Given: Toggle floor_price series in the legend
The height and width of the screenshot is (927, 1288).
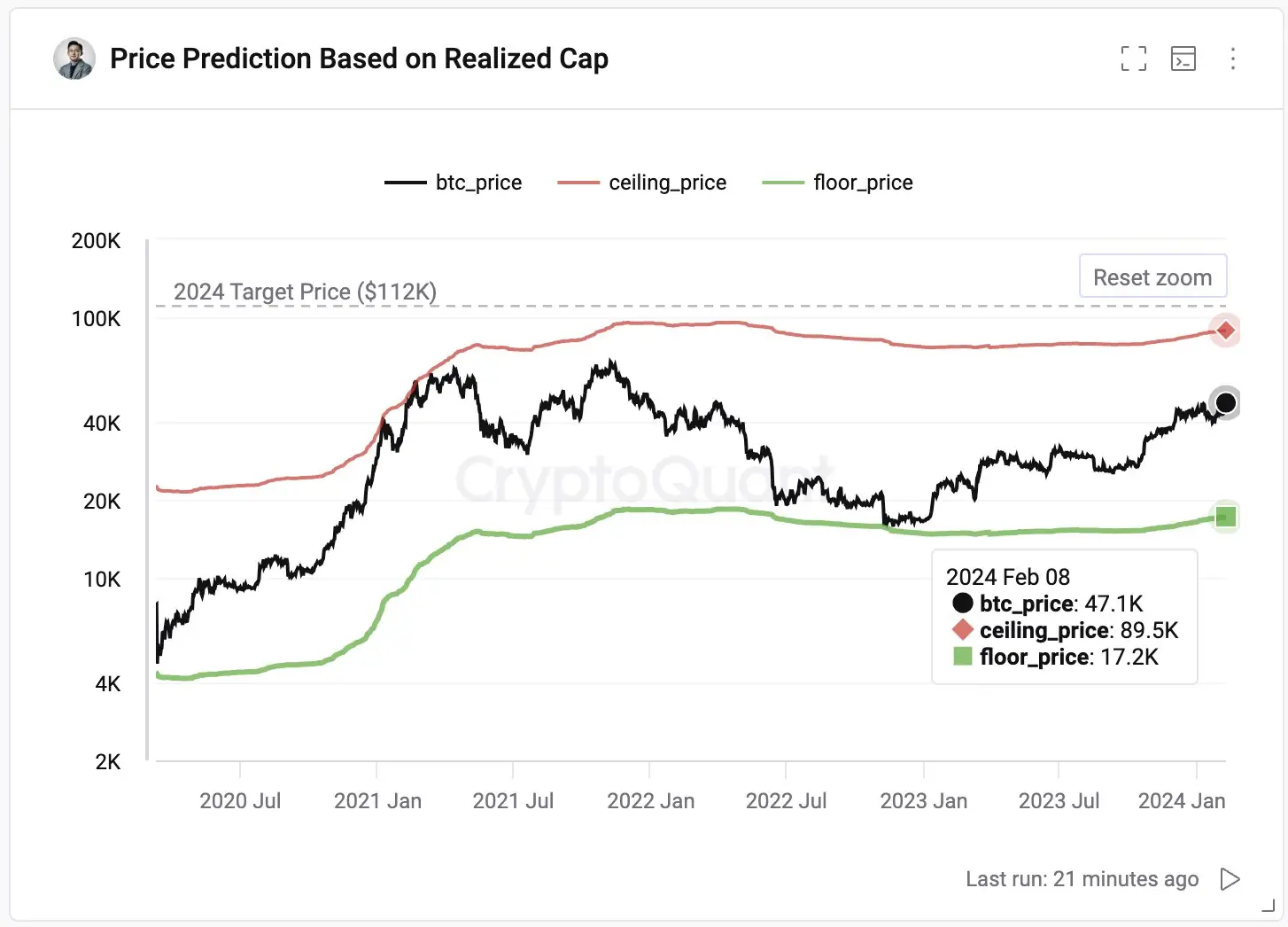Looking at the screenshot, I should coord(837,183).
